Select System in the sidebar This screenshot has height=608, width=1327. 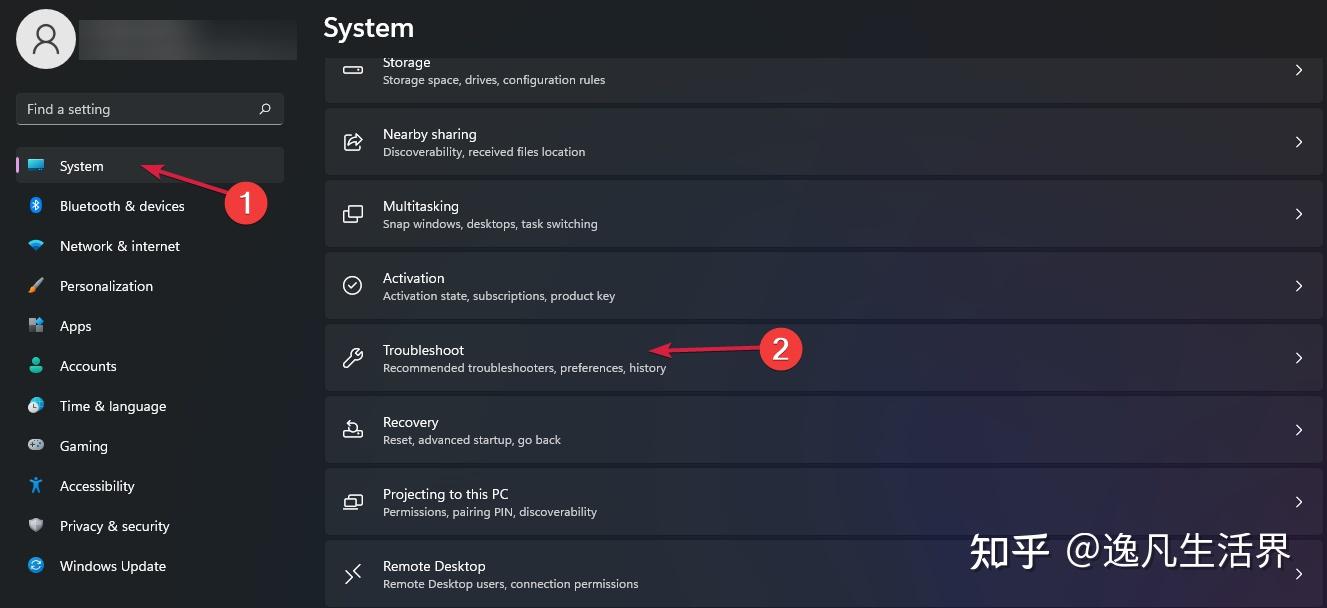[82, 166]
